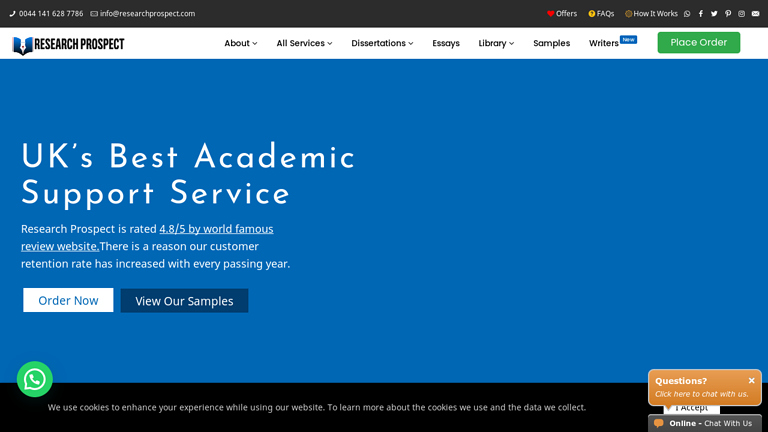Screen dimensions: 768x432
Task: Expand the About dropdown menu
Action: [x=240, y=43]
